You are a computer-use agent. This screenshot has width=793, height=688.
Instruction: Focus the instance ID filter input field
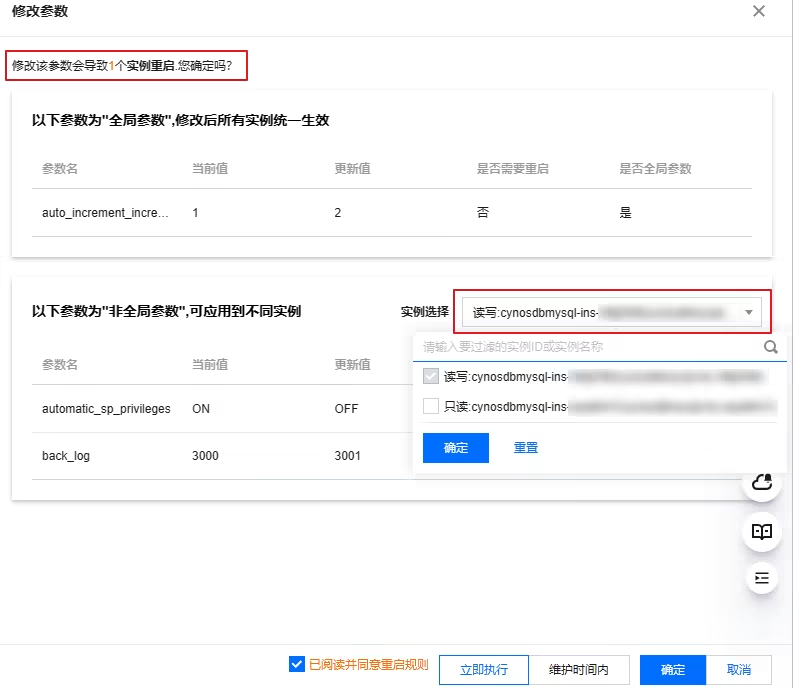click(x=590, y=347)
